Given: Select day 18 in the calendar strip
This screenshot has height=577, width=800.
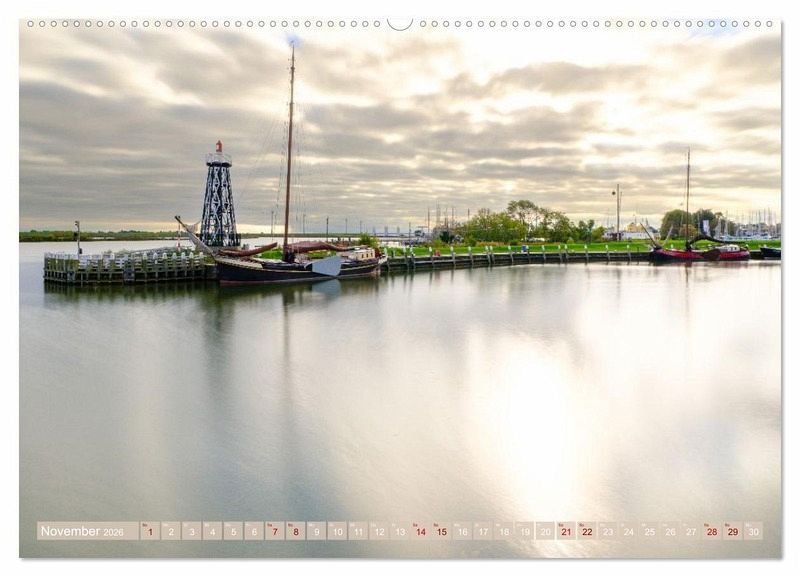Looking at the screenshot, I should (504, 531).
